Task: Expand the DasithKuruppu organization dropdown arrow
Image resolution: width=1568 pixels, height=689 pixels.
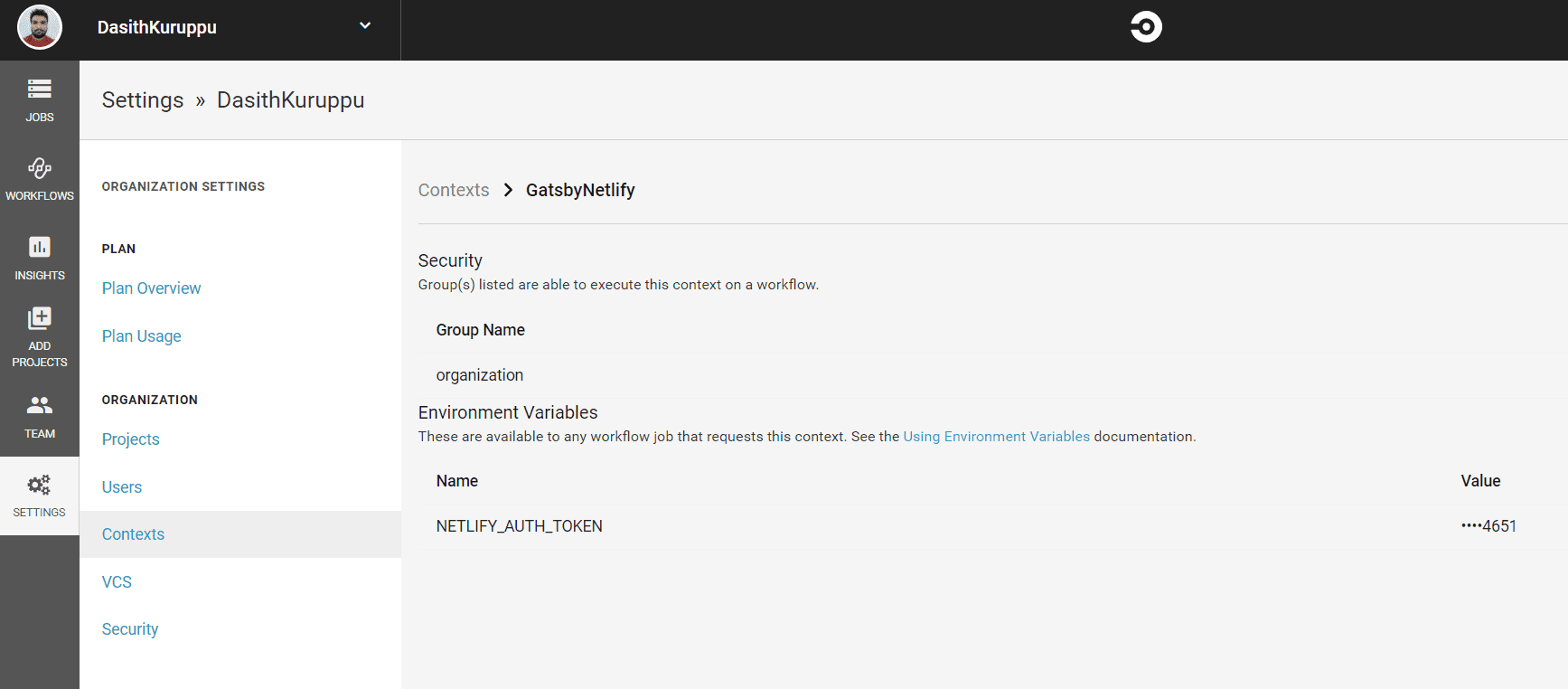Action: click(365, 25)
